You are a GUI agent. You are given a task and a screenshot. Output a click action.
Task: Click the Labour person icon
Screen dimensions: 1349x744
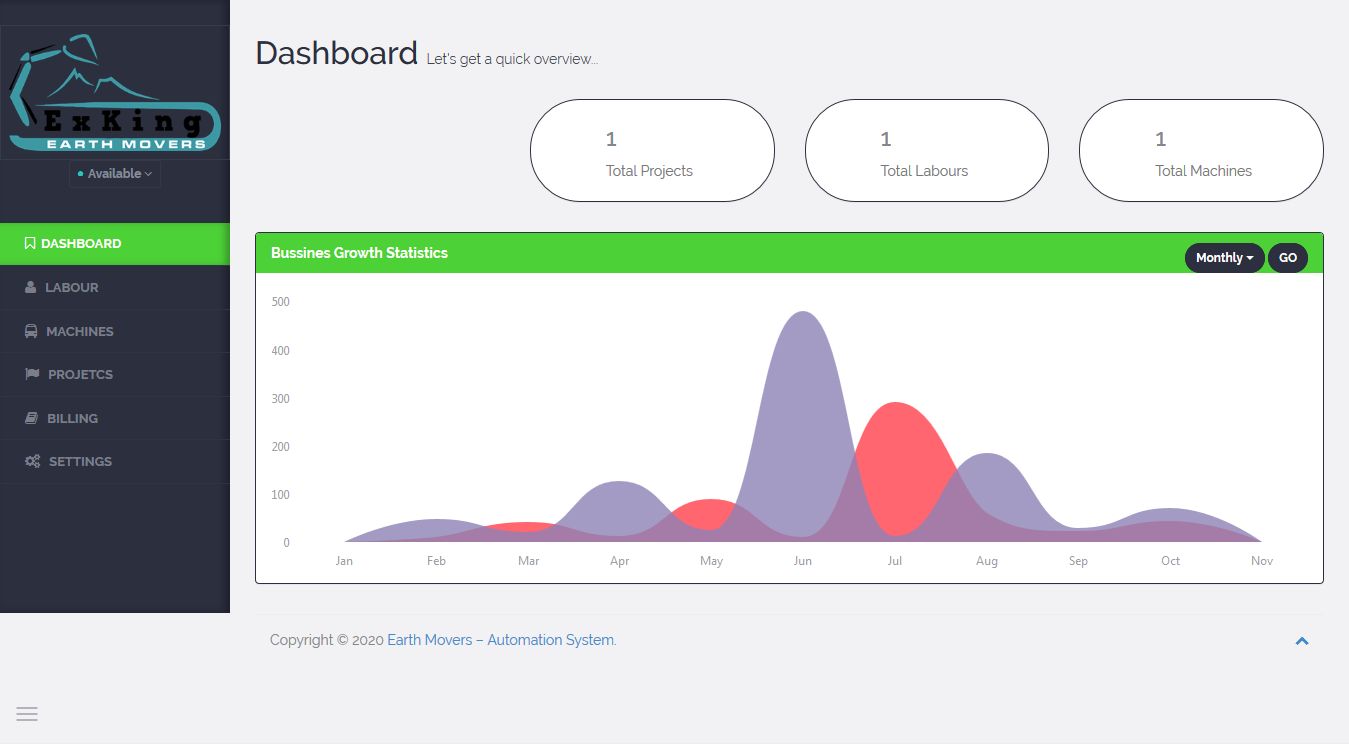pos(31,288)
